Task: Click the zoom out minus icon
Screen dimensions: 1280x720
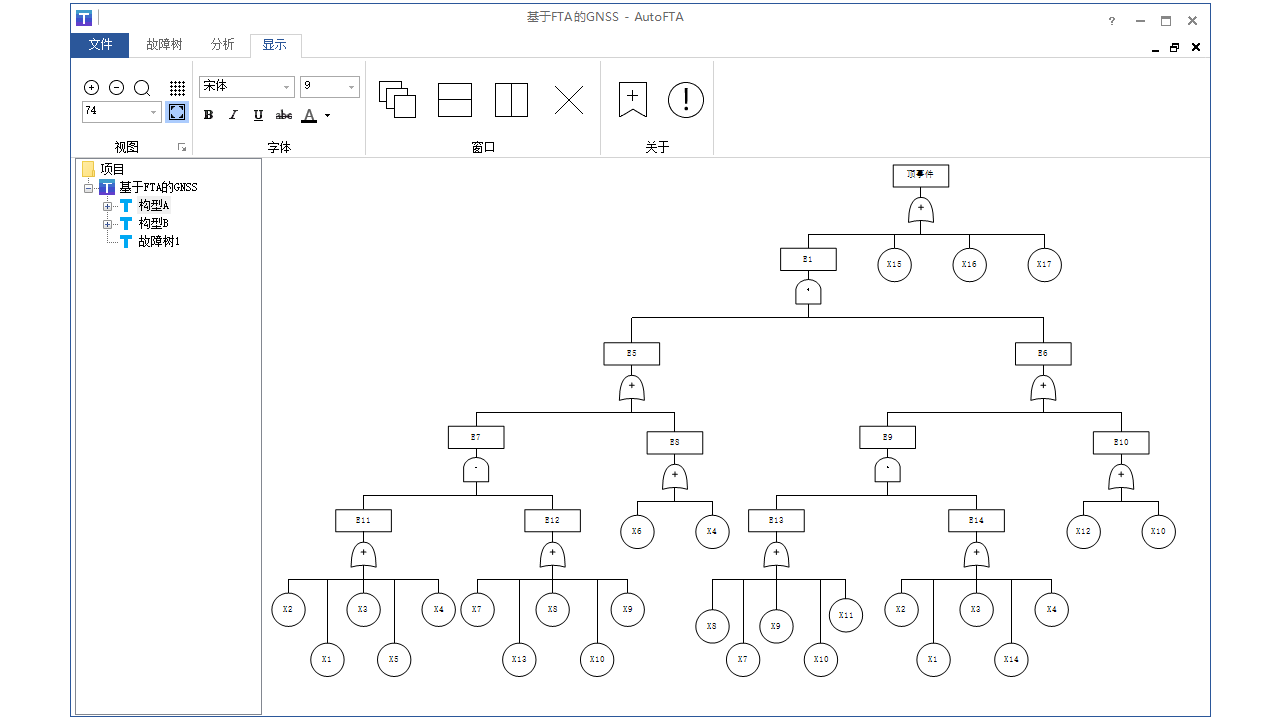Action: [x=116, y=88]
